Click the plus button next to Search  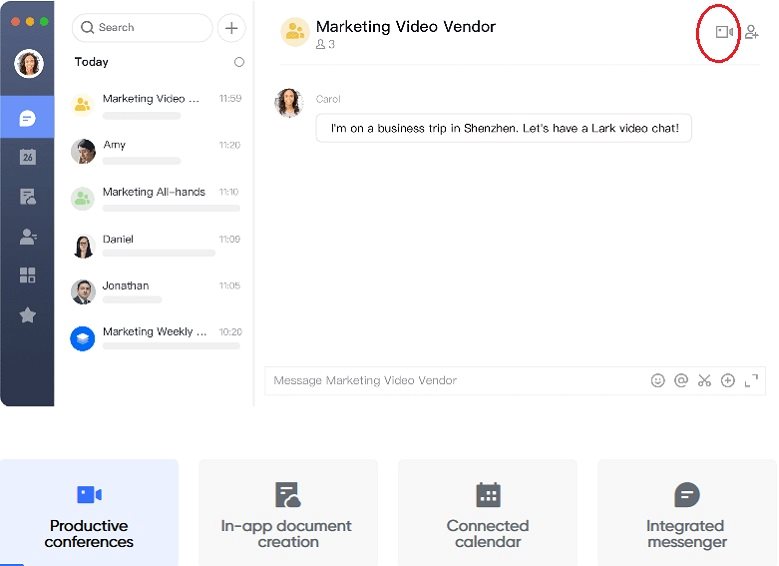232,28
